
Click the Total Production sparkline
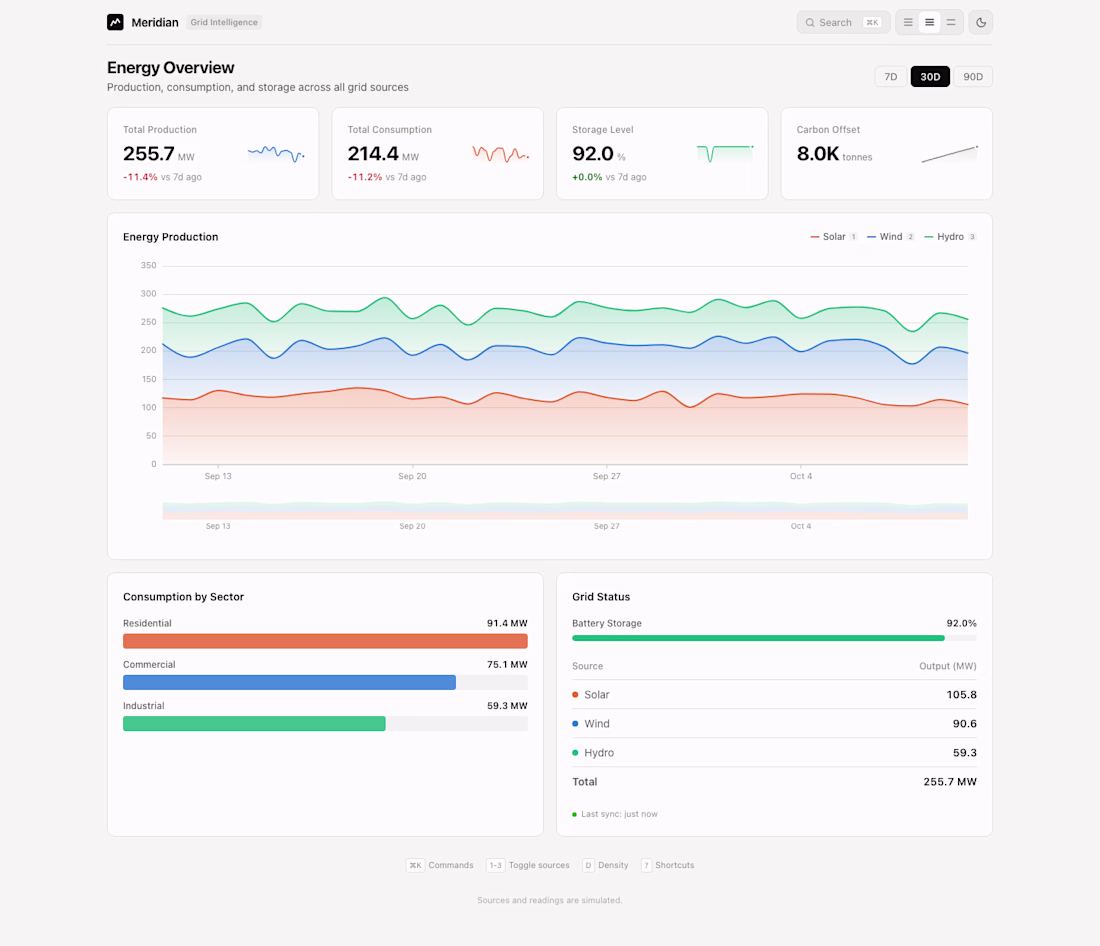click(276, 153)
